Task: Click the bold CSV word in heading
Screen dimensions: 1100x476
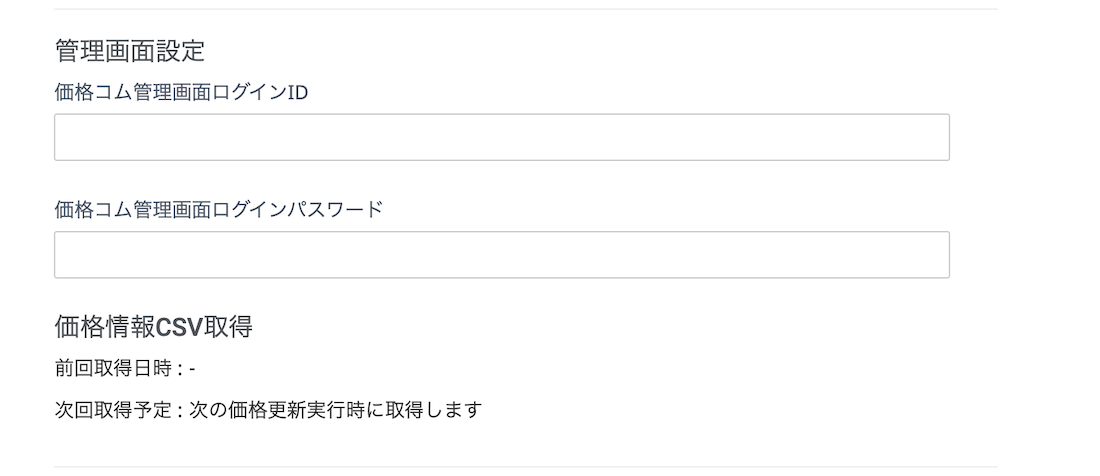Action: (180, 327)
